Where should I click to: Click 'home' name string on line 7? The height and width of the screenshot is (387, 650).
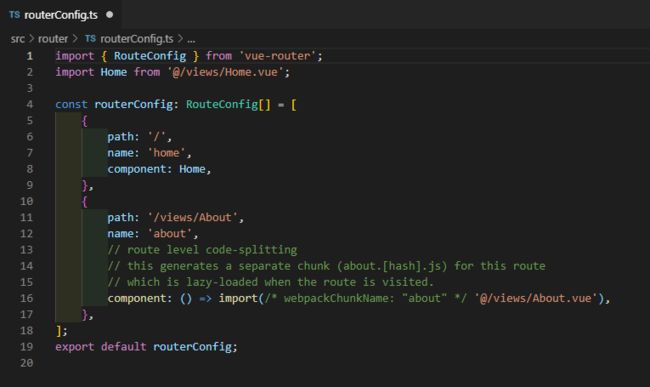166,153
